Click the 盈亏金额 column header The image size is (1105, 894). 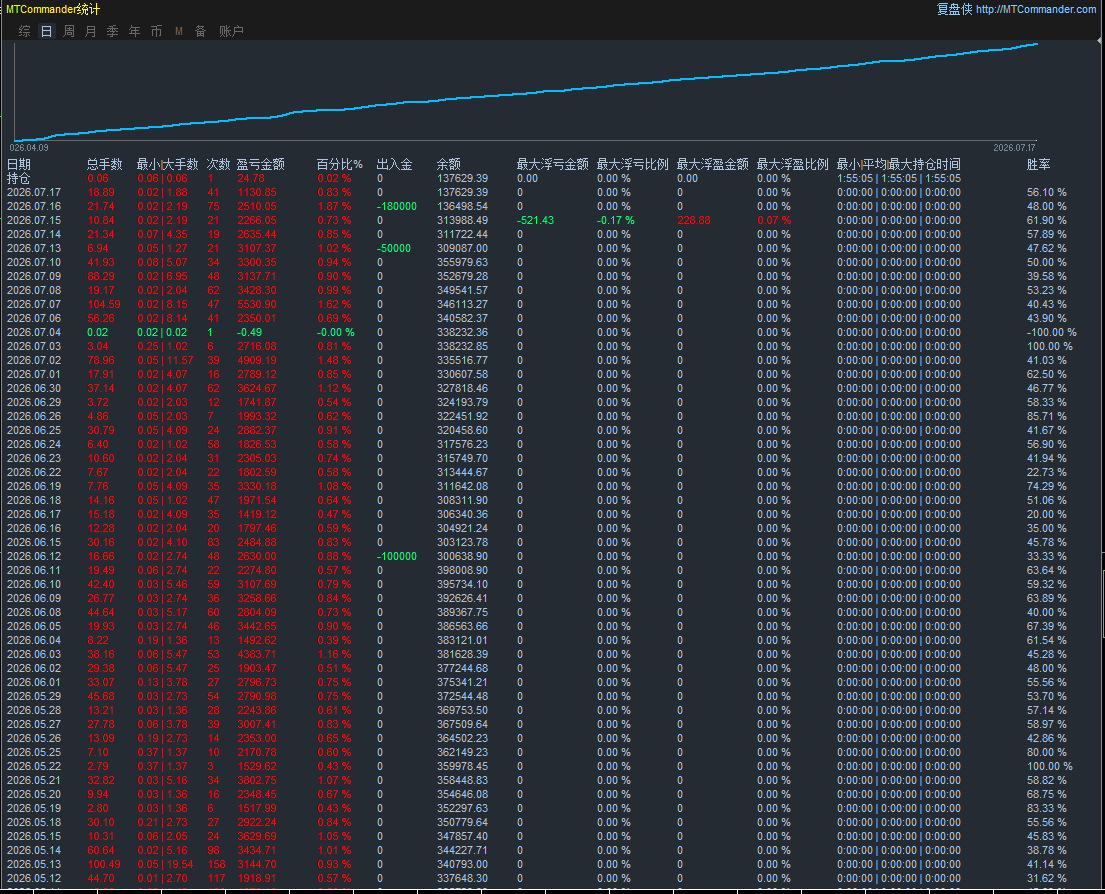(260, 164)
